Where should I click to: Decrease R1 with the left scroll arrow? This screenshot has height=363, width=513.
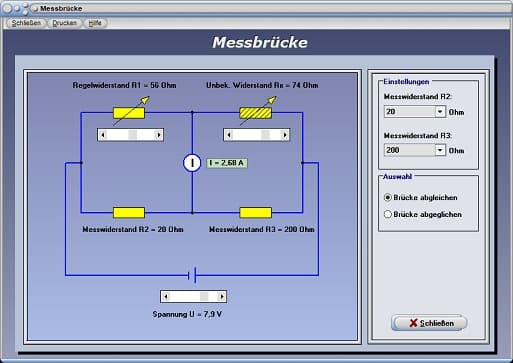tap(103, 135)
